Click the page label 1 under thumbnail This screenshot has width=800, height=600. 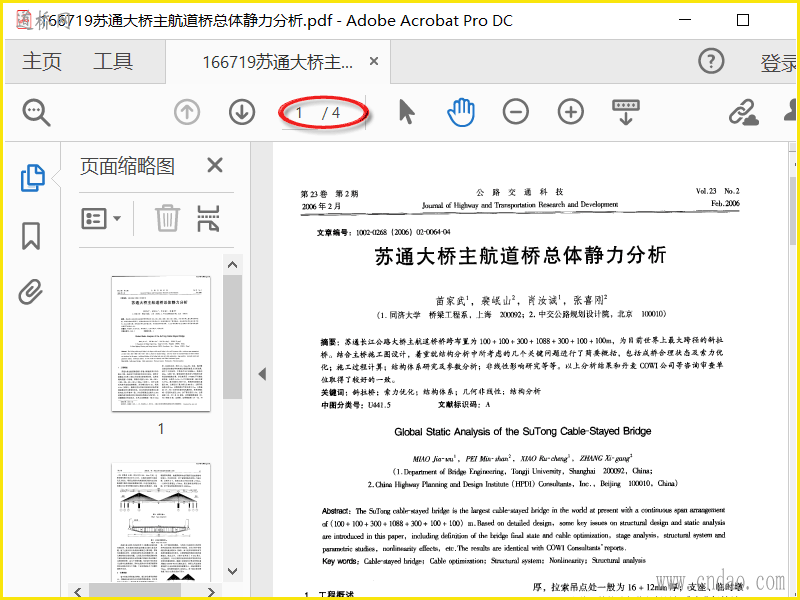pos(161,429)
